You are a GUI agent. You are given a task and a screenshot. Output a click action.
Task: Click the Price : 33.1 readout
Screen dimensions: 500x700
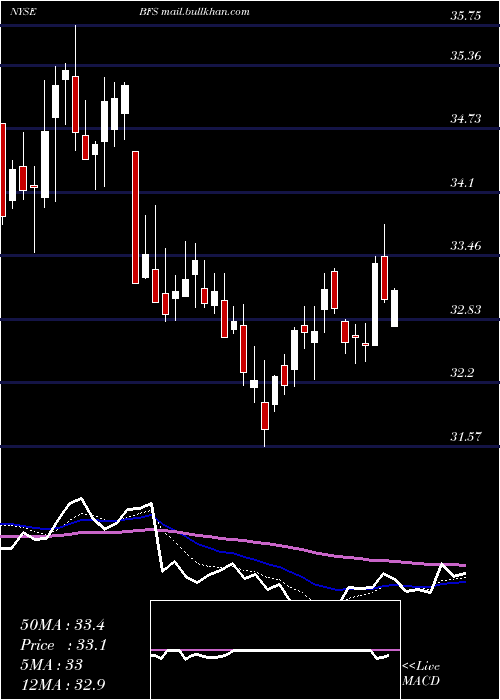pyautogui.click(x=63, y=645)
